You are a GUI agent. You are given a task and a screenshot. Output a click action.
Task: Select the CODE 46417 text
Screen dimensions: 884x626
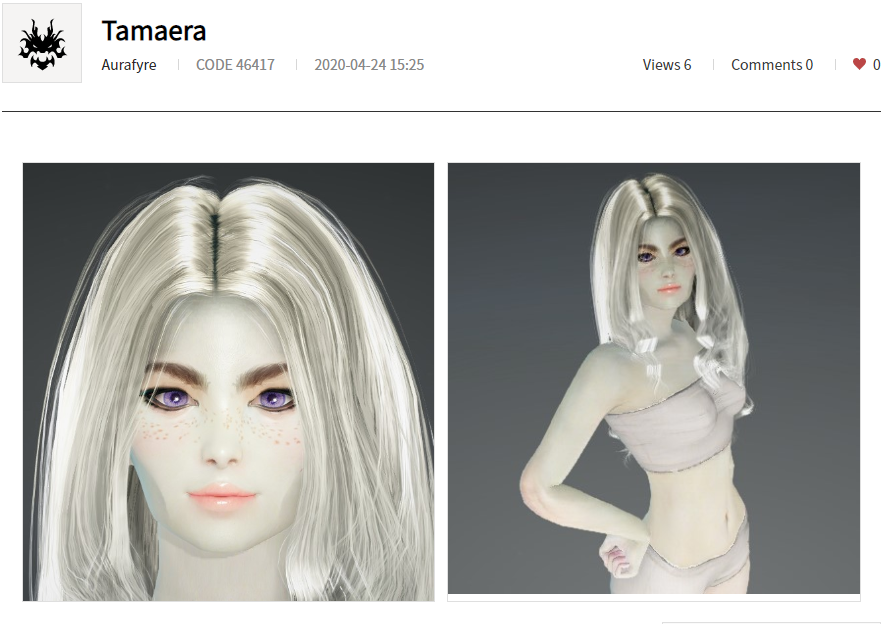[x=235, y=65]
